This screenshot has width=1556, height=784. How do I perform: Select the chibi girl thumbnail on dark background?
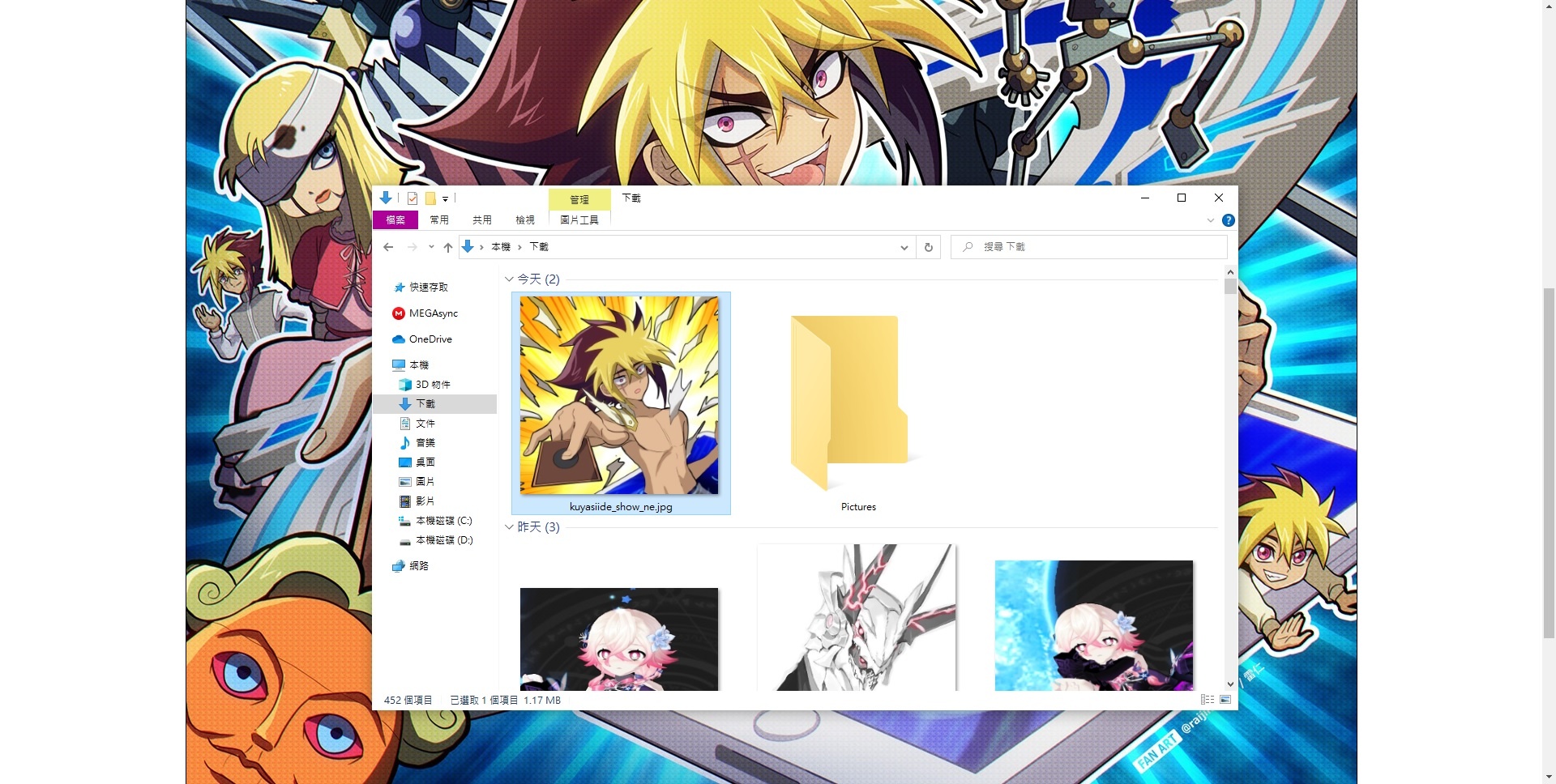(619, 639)
